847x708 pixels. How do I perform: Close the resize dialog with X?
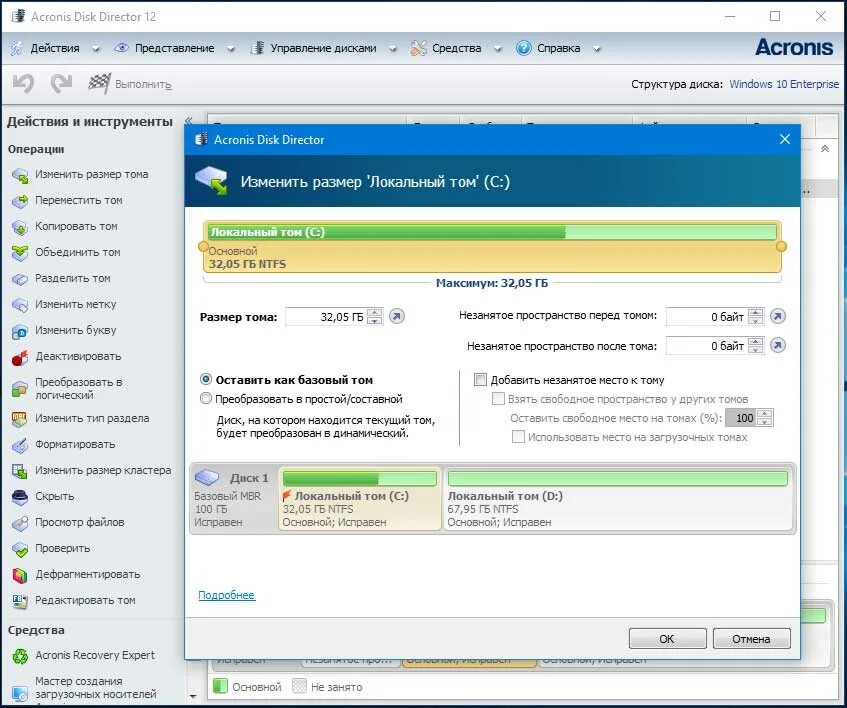click(x=785, y=139)
